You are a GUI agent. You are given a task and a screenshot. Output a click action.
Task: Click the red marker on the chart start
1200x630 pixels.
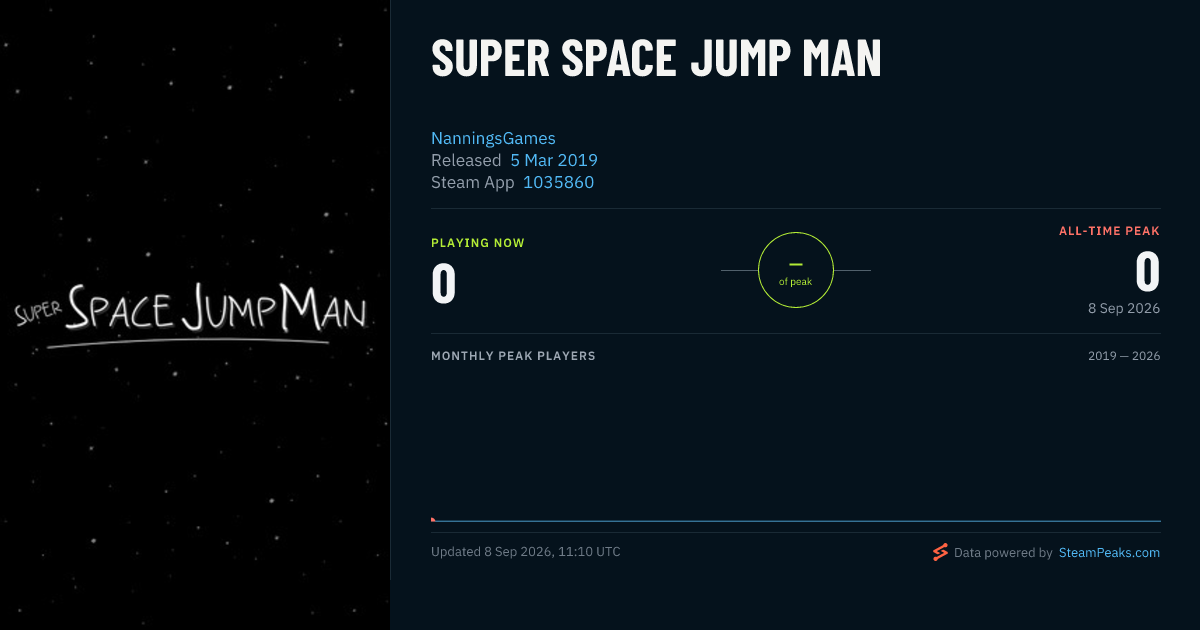[x=433, y=519]
